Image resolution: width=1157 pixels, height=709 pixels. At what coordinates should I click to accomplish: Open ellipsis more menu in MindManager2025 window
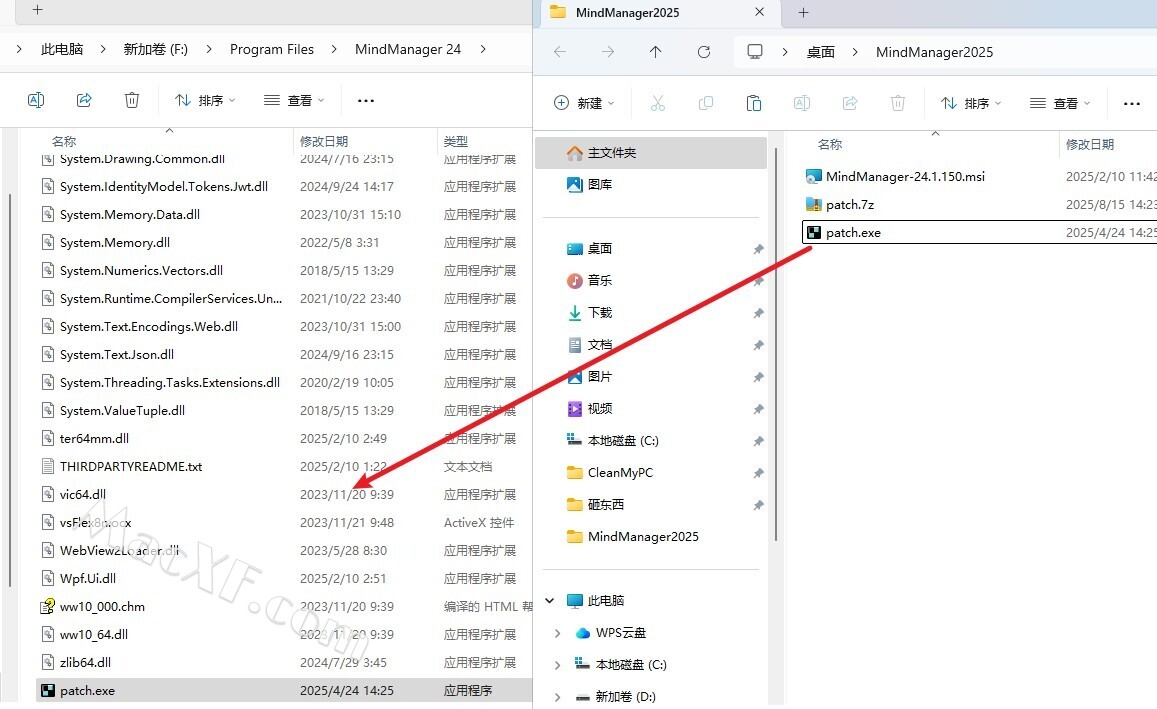point(1132,103)
